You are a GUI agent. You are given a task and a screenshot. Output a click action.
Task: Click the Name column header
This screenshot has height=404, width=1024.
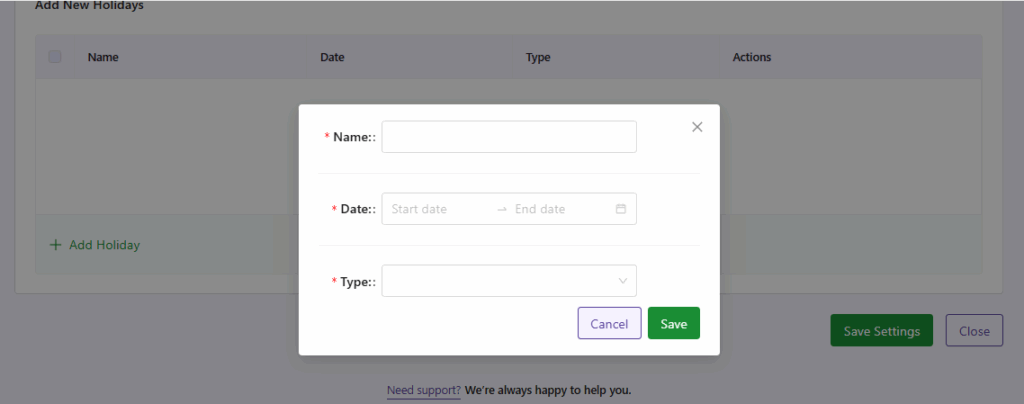click(x=103, y=57)
